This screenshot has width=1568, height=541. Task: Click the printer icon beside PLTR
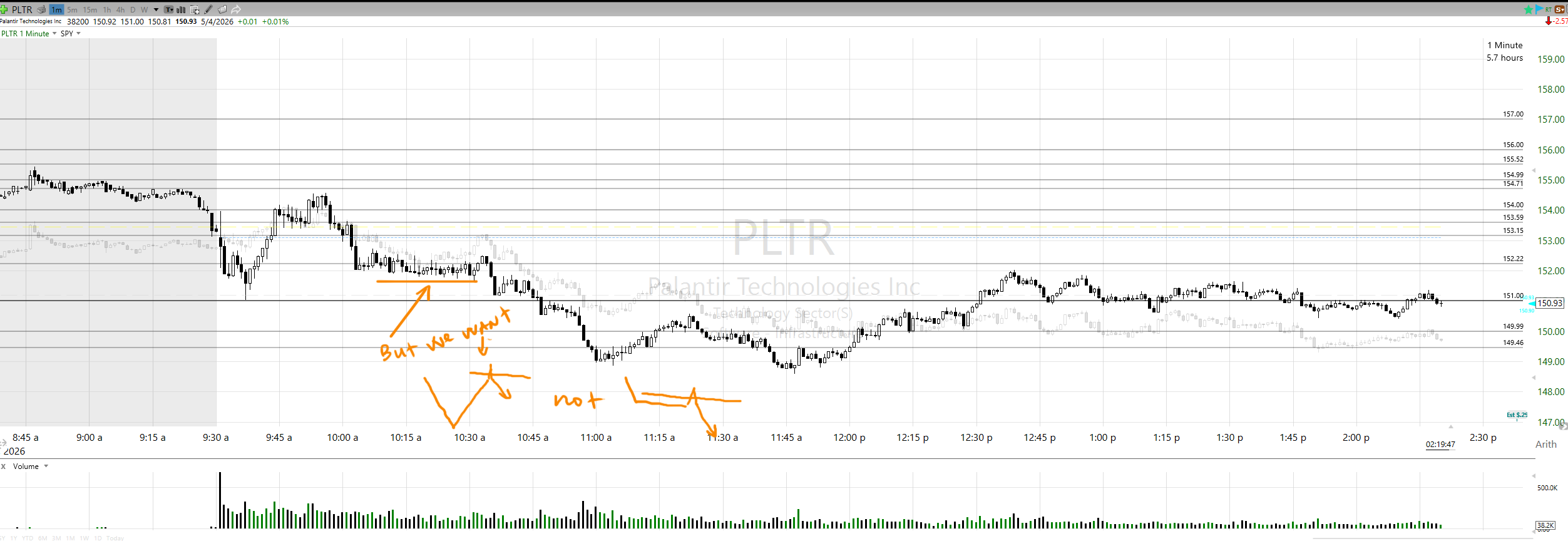click(x=41, y=9)
